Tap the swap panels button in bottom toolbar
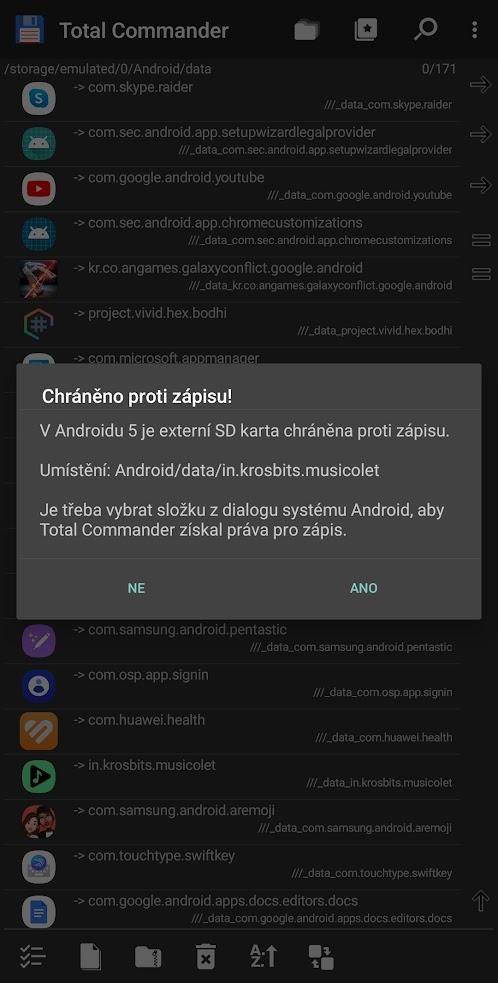Image resolution: width=498 pixels, height=983 pixels. [321, 957]
